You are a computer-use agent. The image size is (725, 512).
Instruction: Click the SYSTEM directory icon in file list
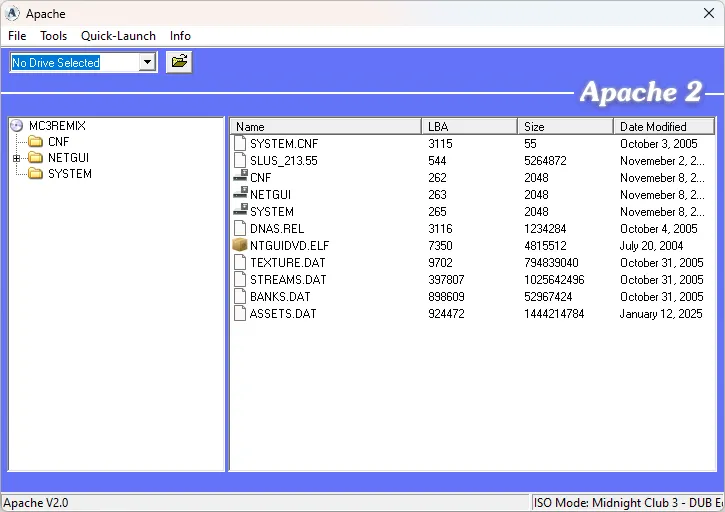[x=240, y=211]
